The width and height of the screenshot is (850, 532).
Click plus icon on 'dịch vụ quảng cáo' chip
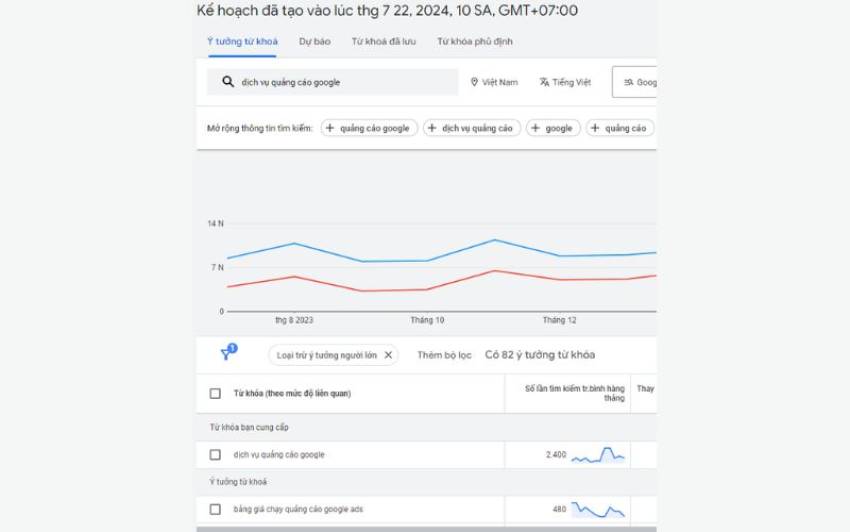tap(432, 128)
